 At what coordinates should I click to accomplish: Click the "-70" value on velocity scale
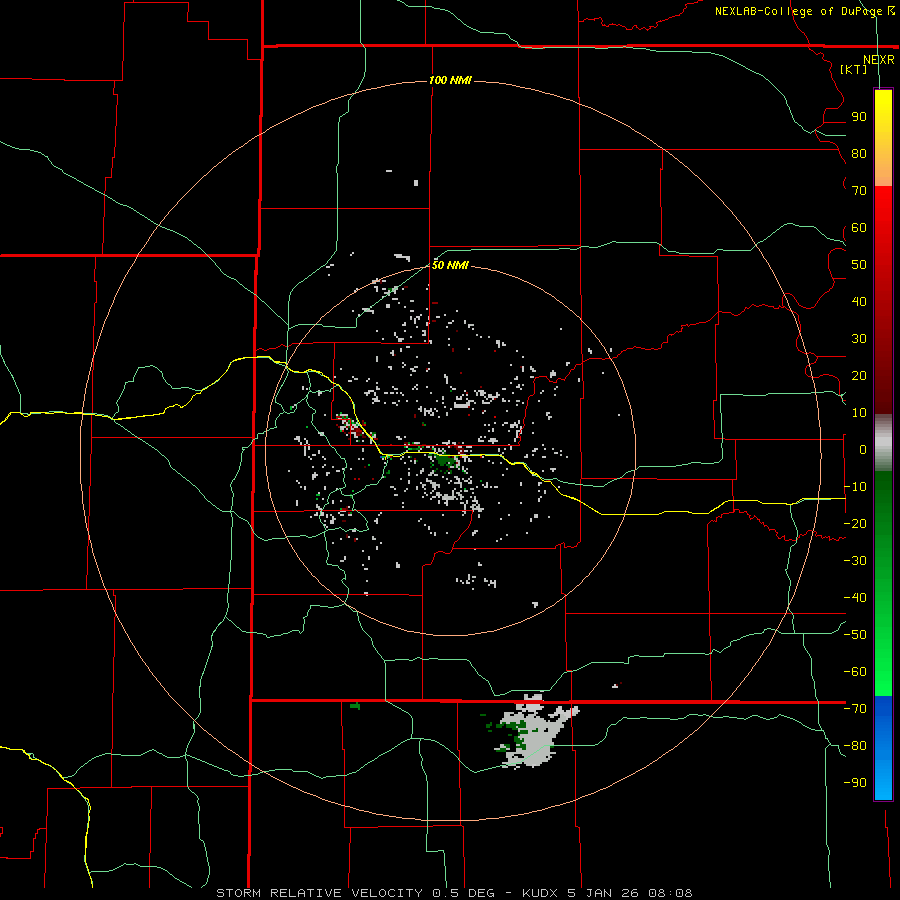pyautogui.click(x=855, y=709)
